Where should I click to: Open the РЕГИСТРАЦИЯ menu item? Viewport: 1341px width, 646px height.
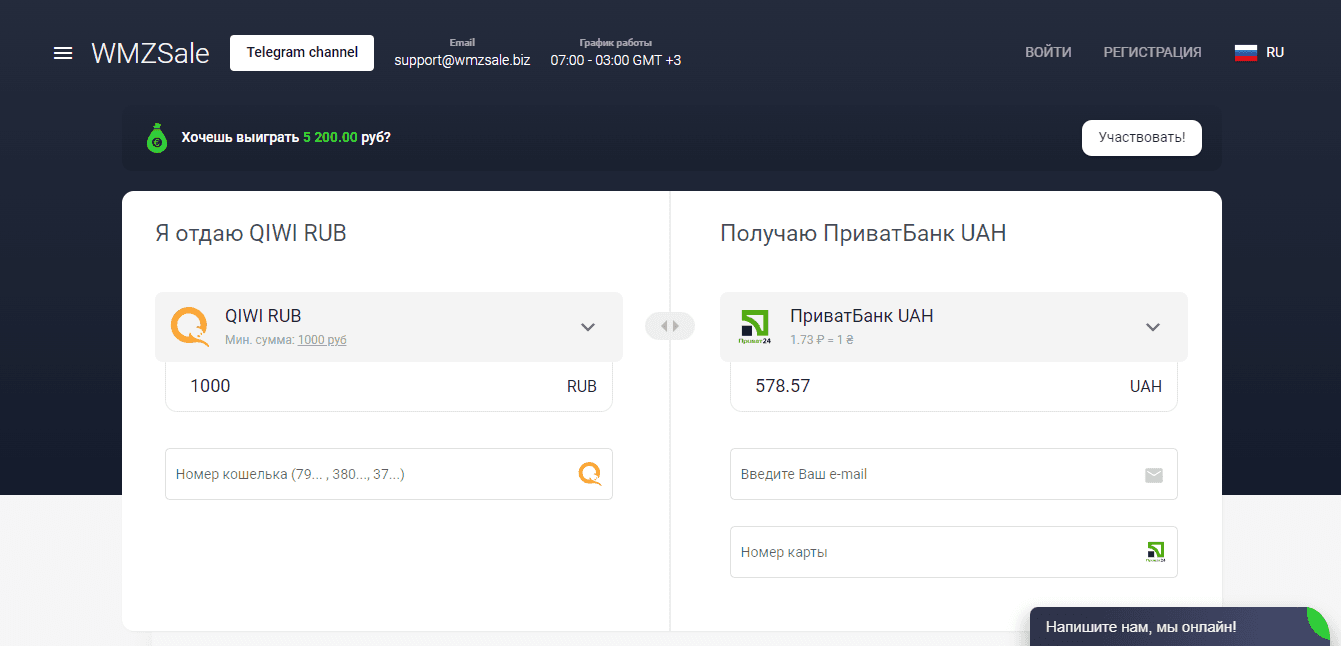1152,51
